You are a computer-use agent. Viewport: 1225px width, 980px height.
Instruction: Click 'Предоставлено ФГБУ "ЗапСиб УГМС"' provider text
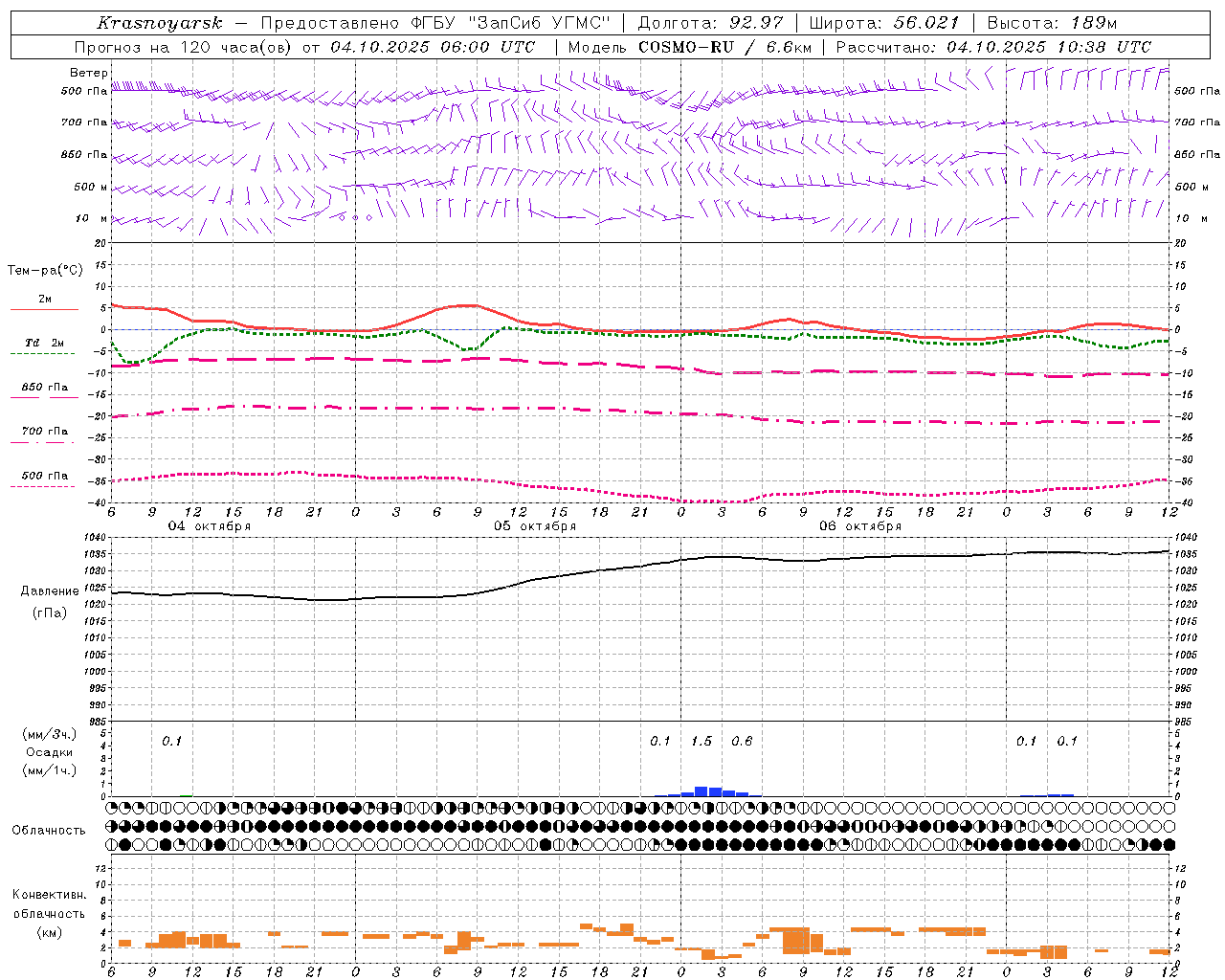(x=435, y=23)
